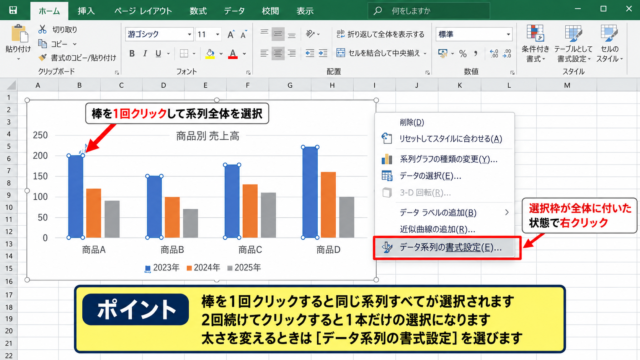Click the Copy (コピー) icon

coord(42,43)
